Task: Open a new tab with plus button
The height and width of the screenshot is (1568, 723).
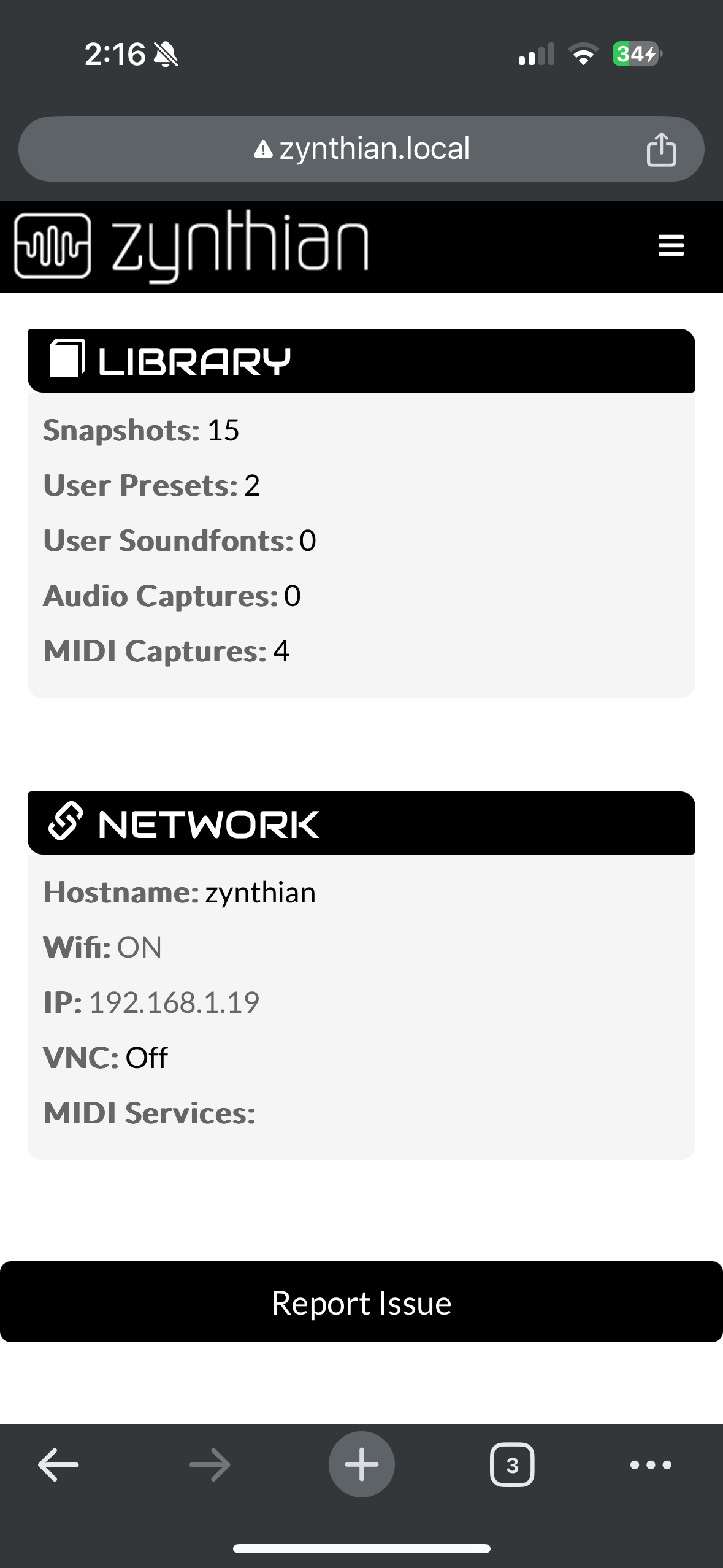Action: 361,1465
